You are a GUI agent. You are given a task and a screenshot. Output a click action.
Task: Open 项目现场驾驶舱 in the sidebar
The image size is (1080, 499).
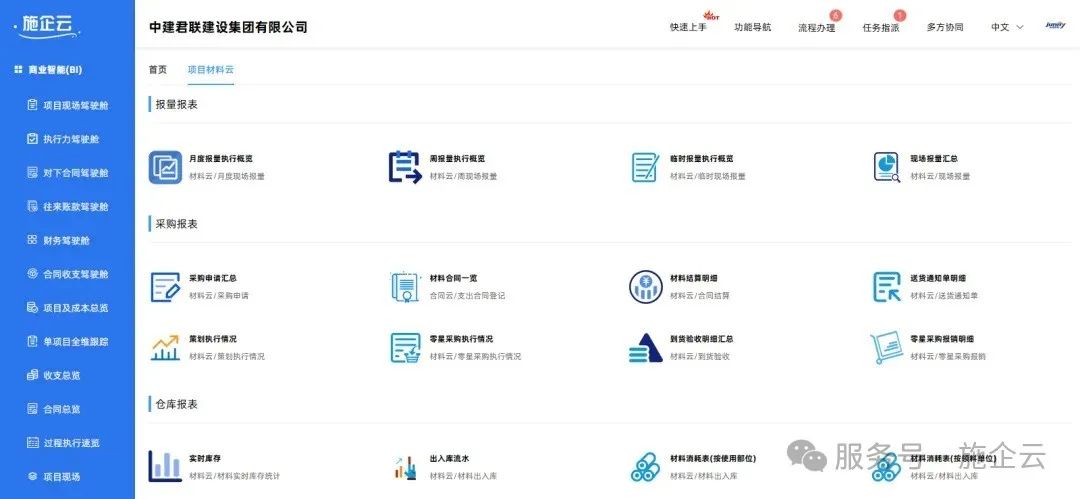click(x=75, y=105)
